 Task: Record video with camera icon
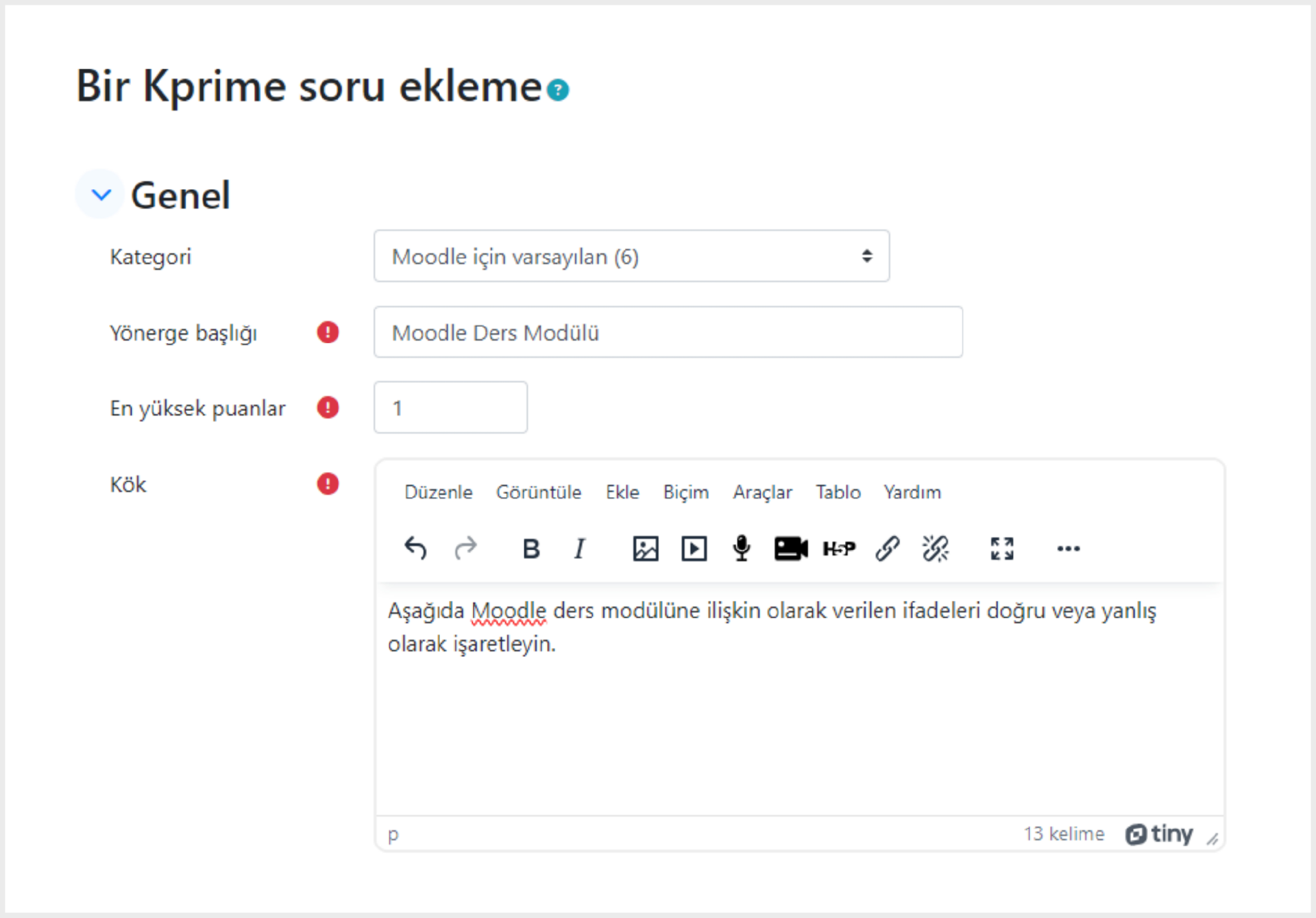[791, 548]
